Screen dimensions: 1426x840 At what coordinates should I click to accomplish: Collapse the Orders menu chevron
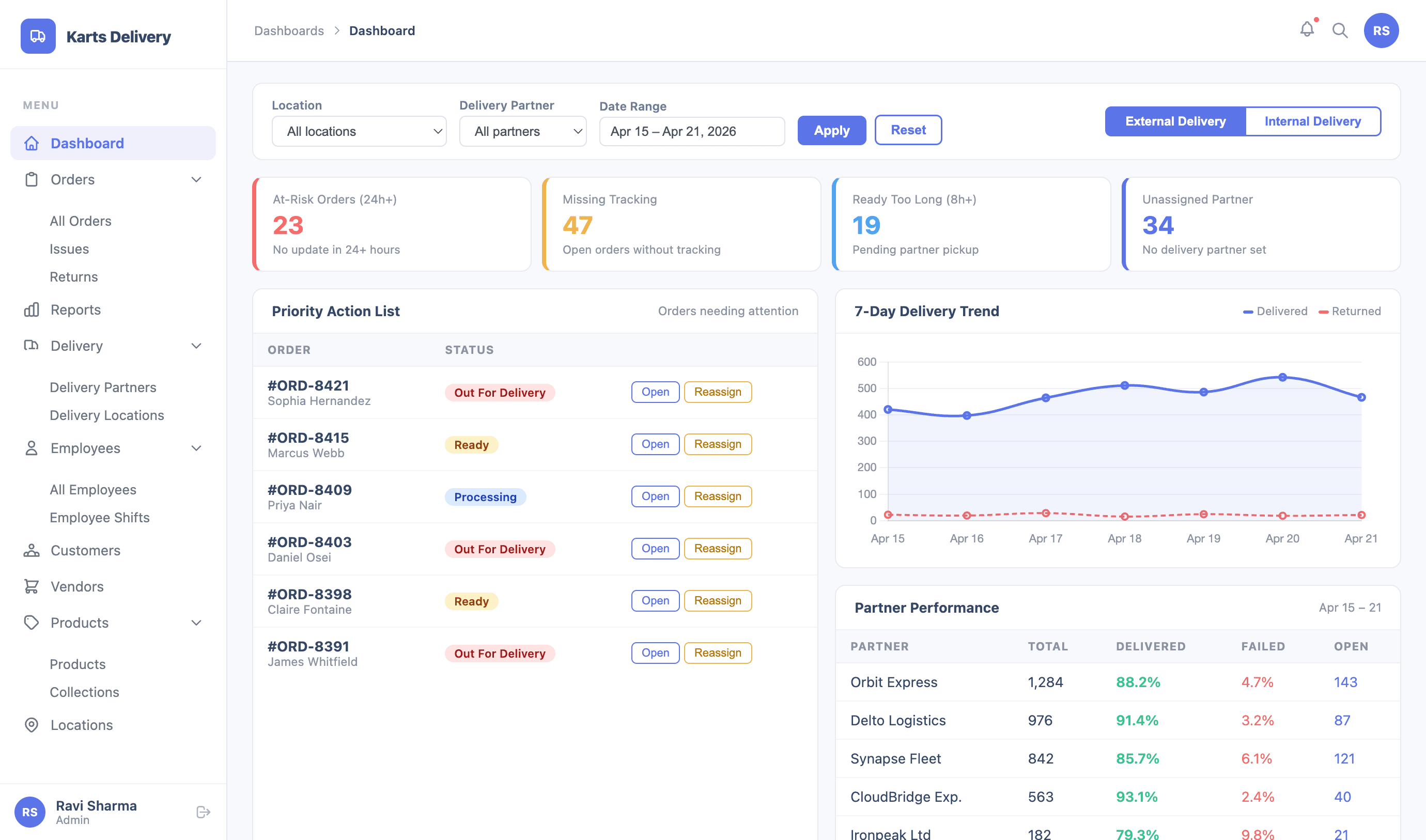[x=196, y=179]
